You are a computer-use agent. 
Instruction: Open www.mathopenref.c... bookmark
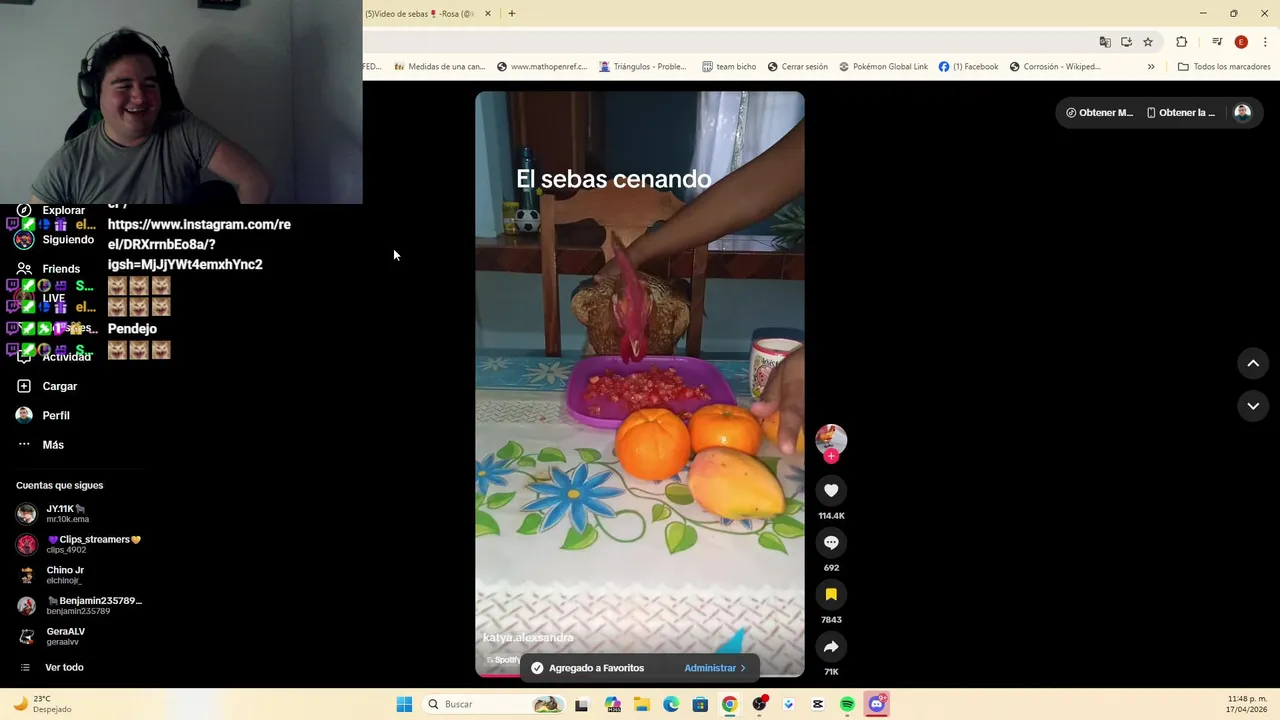(x=541, y=67)
